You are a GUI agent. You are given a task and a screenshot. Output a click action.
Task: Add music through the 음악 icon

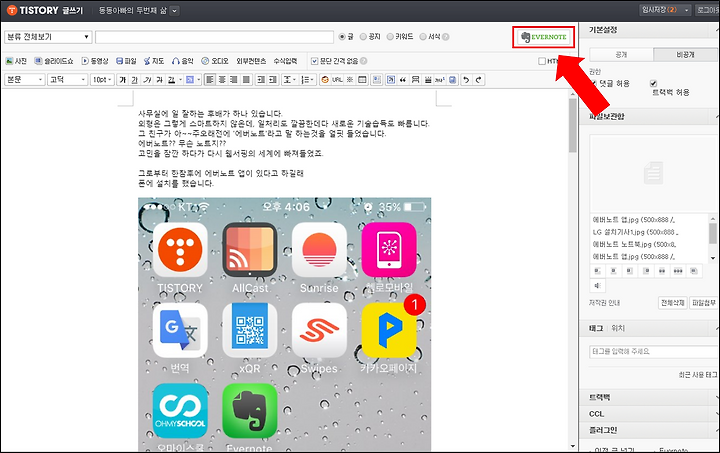[183, 61]
